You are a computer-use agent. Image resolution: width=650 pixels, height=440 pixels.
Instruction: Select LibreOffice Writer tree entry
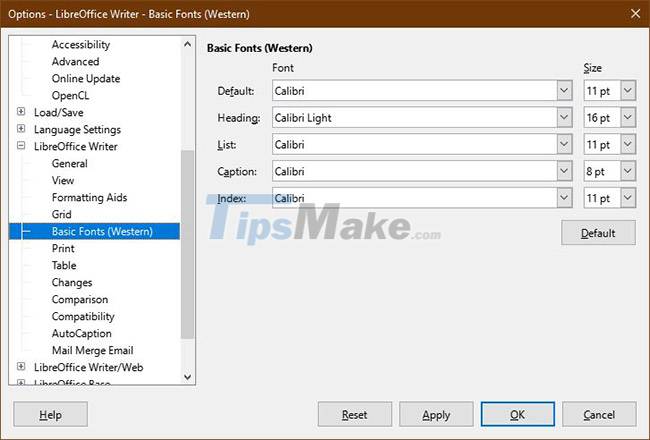click(x=76, y=146)
